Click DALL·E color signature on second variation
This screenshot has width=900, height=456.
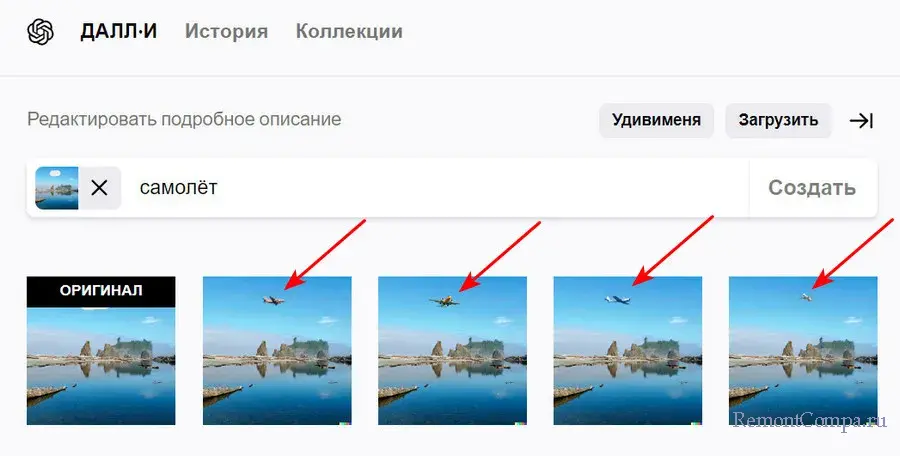pos(520,423)
